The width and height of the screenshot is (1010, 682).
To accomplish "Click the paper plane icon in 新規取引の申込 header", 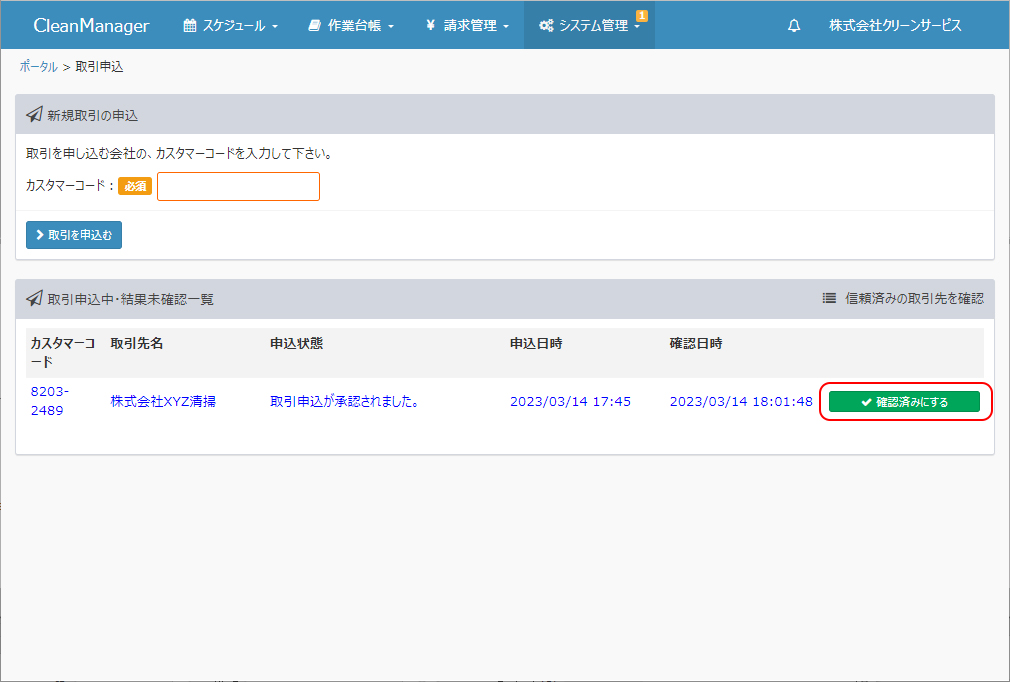I will point(34,115).
